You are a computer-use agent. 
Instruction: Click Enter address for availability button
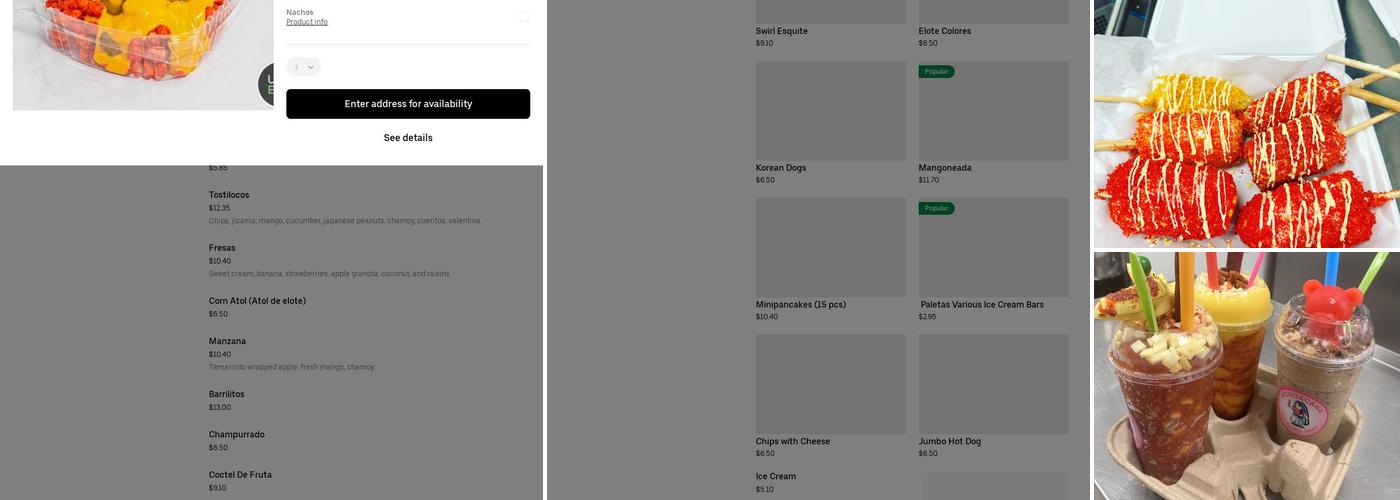click(x=408, y=104)
